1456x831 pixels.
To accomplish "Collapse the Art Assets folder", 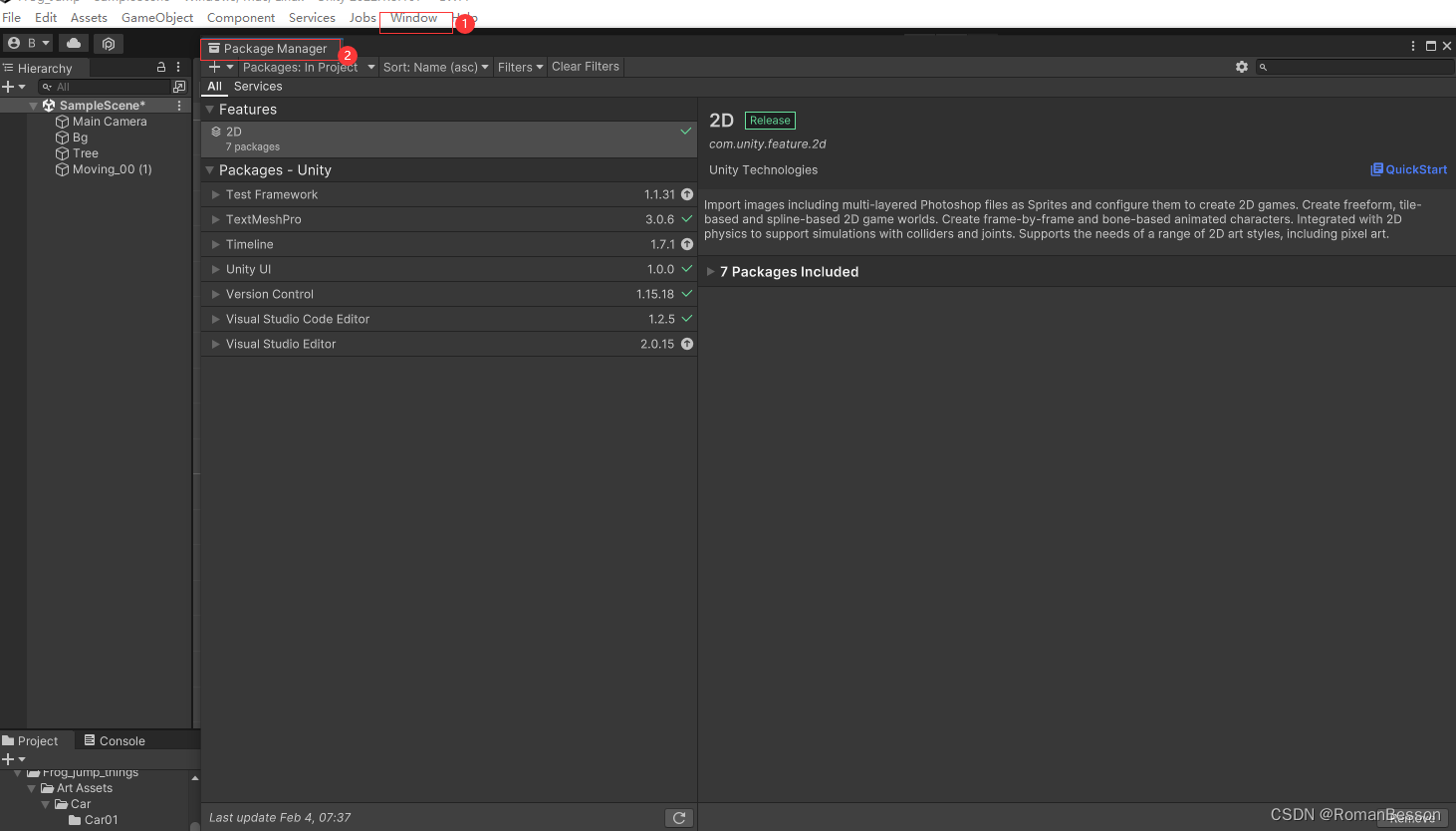I will click(32, 788).
